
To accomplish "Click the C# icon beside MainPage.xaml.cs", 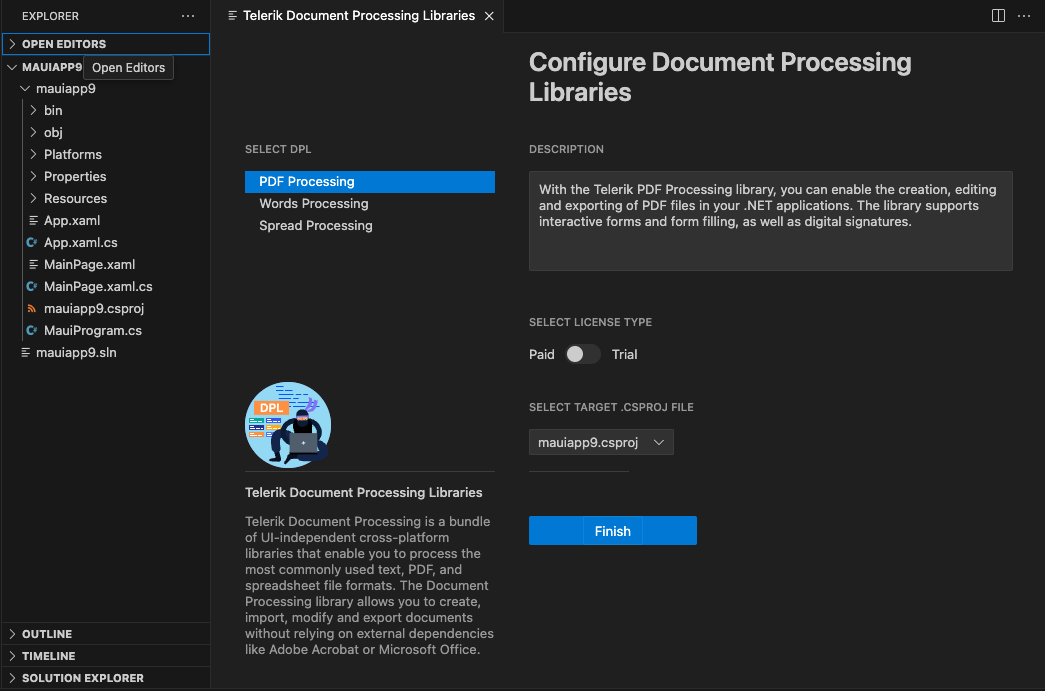I will pos(31,287).
